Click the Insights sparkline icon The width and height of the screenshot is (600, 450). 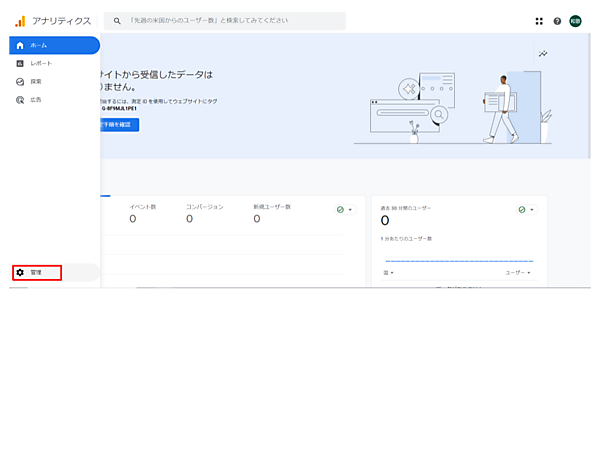(x=543, y=54)
